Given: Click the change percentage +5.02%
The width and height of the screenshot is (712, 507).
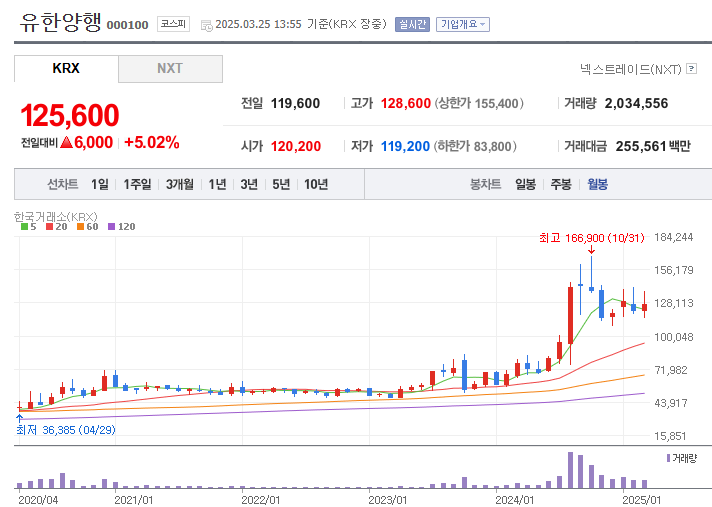Looking at the screenshot, I should [x=152, y=143].
